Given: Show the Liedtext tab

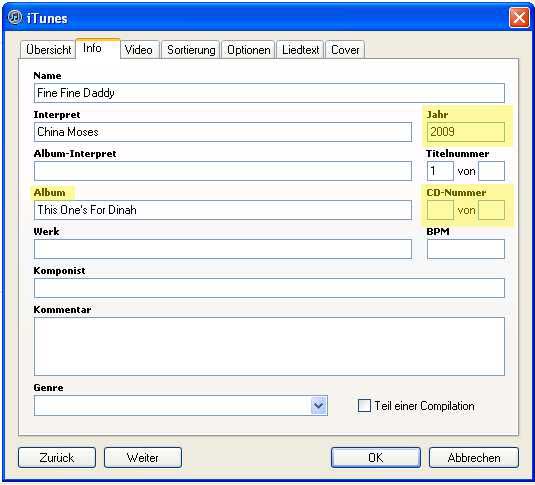Looking at the screenshot, I should pyautogui.click(x=300, y=50).
